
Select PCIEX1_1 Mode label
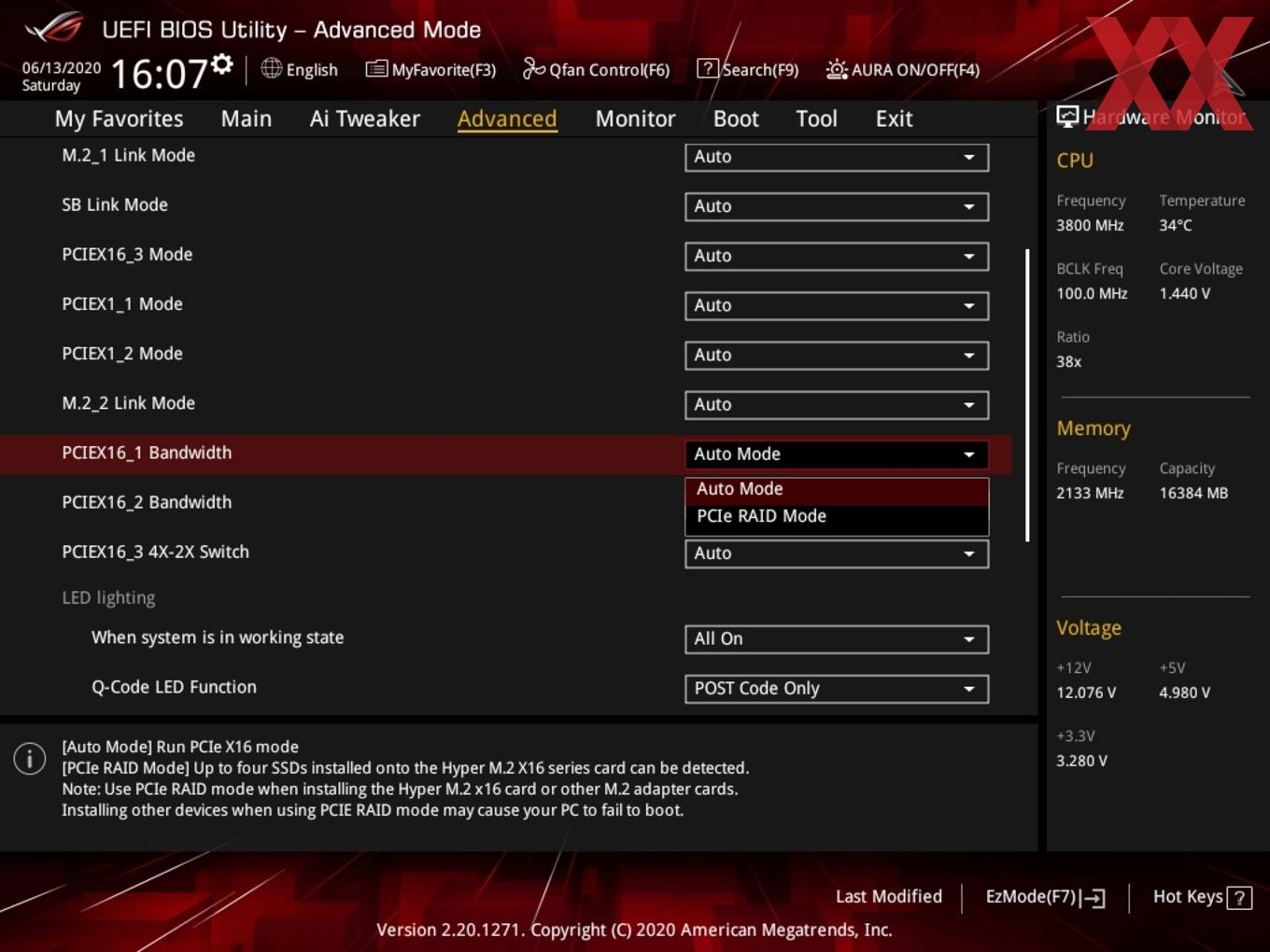click(122, 304)
